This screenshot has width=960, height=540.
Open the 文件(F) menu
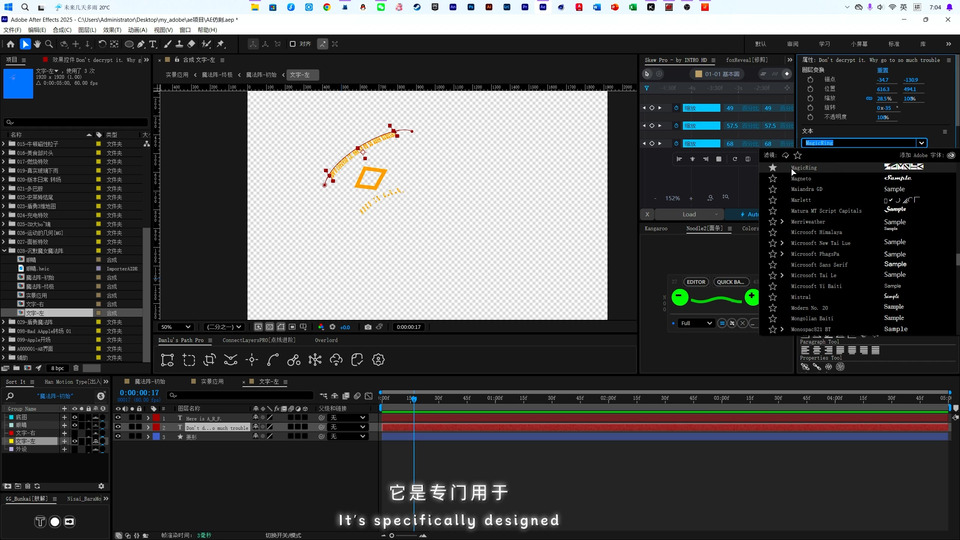point(12,30)
